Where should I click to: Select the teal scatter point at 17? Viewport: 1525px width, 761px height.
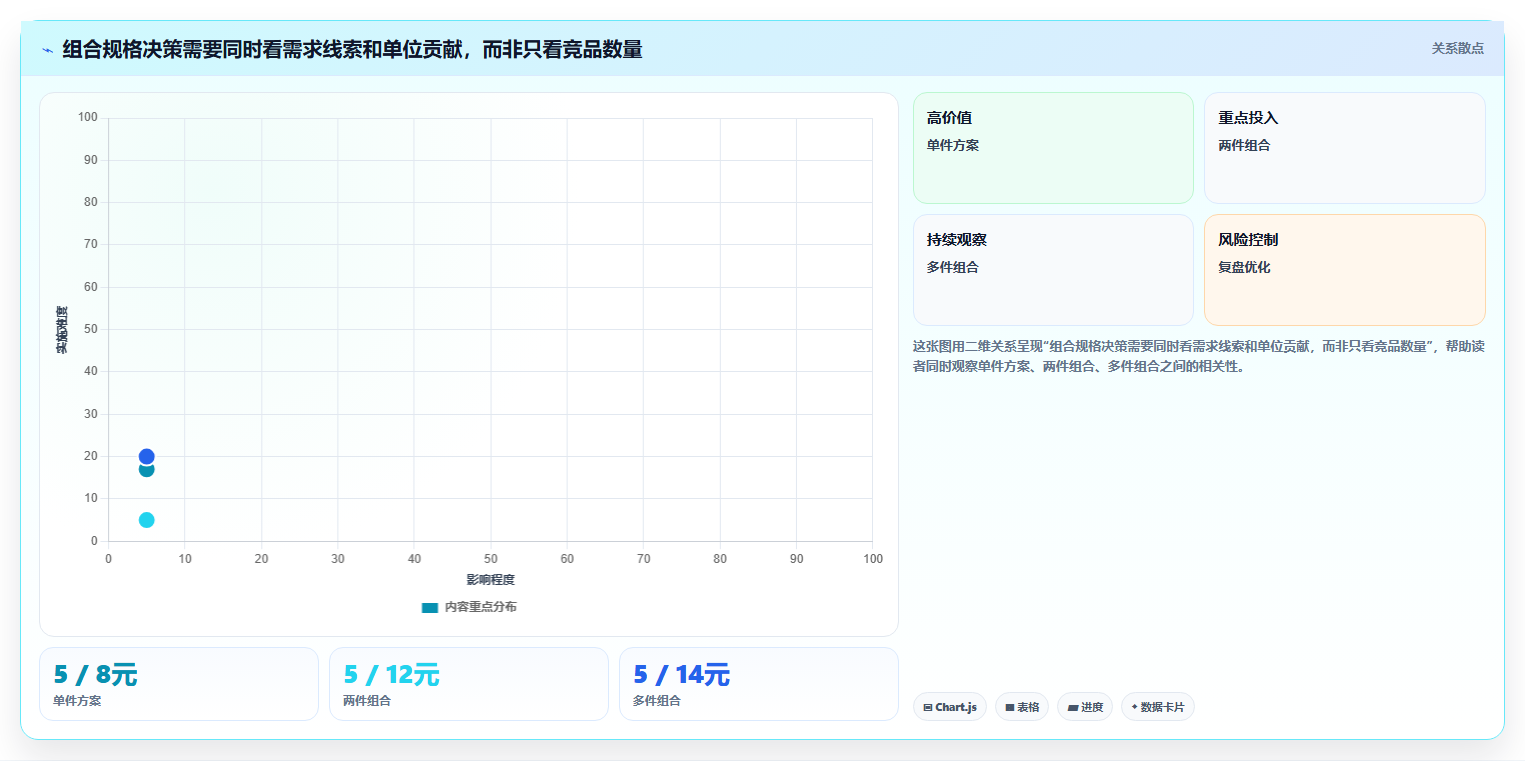click(x=146, y=470)
